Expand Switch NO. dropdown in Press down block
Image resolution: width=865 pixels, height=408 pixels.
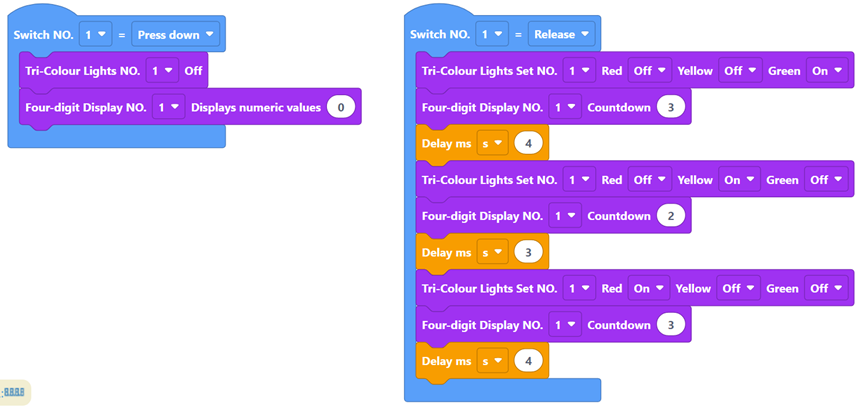[95, 35]
